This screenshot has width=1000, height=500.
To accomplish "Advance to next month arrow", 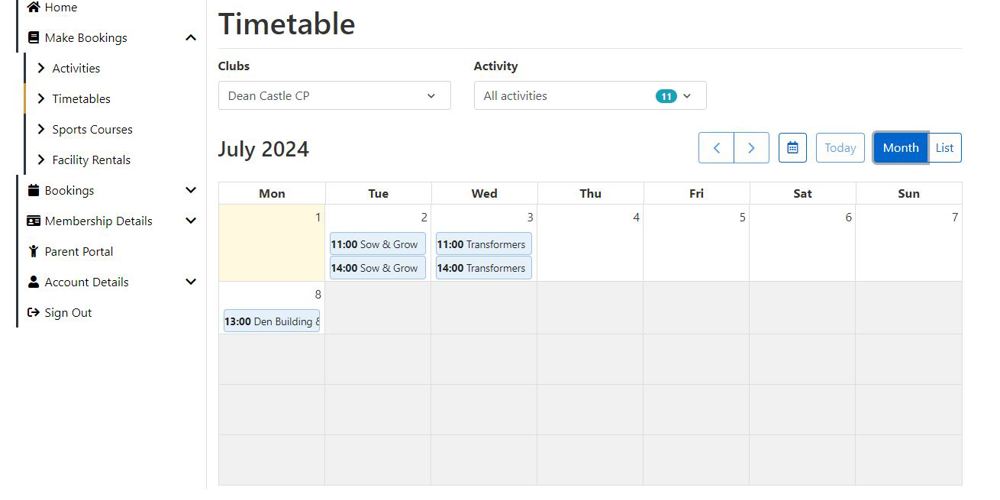I will click(751, 148).
